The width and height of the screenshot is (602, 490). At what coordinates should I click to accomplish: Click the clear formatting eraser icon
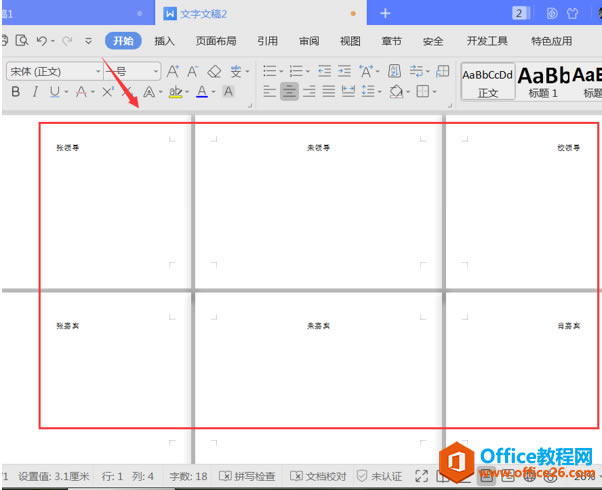click(214, 71)
